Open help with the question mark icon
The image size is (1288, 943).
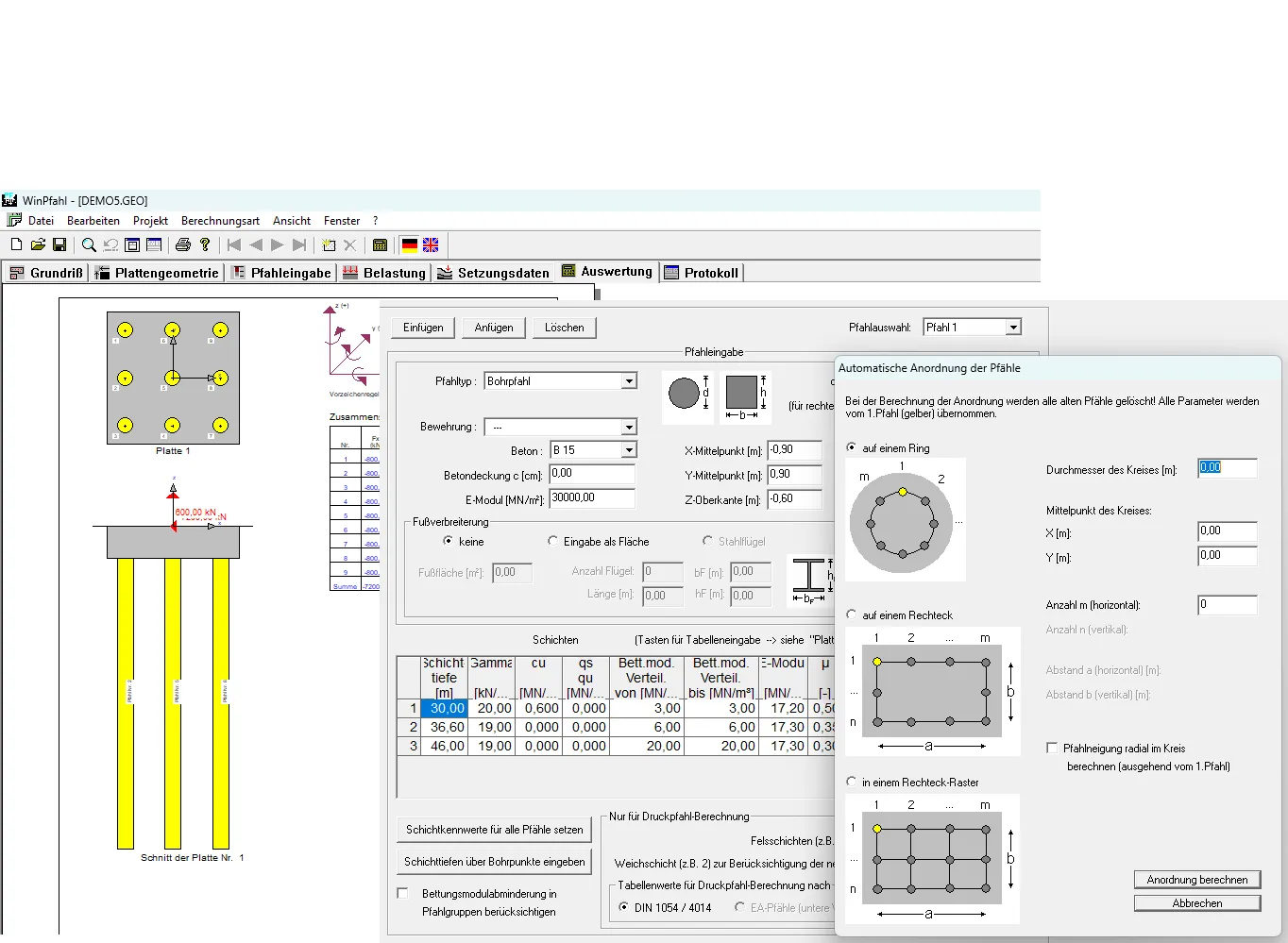point(205,244)
